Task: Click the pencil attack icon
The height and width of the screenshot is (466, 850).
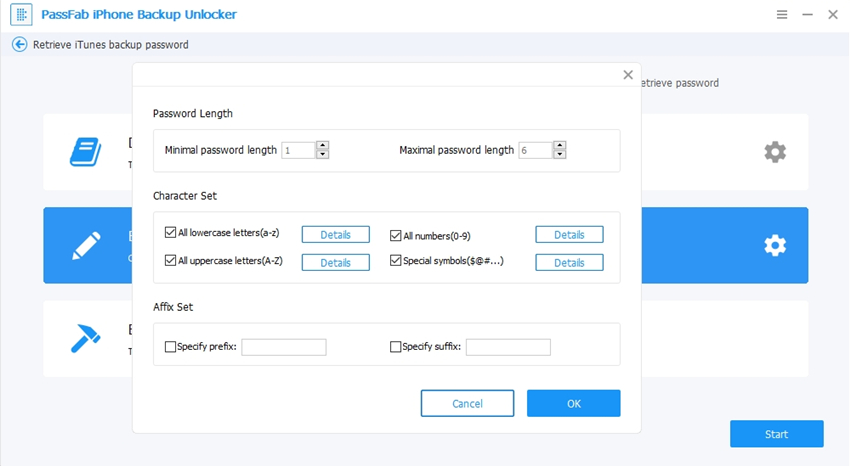Action: point(85,246)
